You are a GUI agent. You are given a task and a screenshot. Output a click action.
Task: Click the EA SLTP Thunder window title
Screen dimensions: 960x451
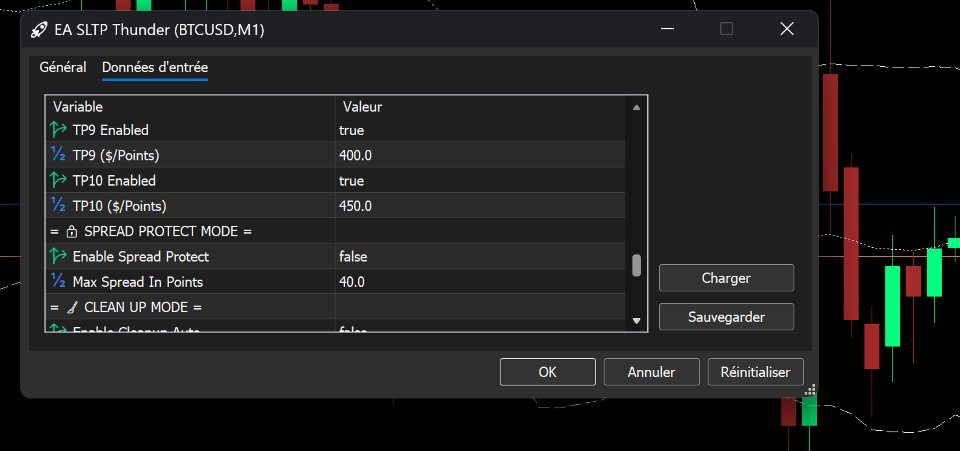click(x=159, y=30)
